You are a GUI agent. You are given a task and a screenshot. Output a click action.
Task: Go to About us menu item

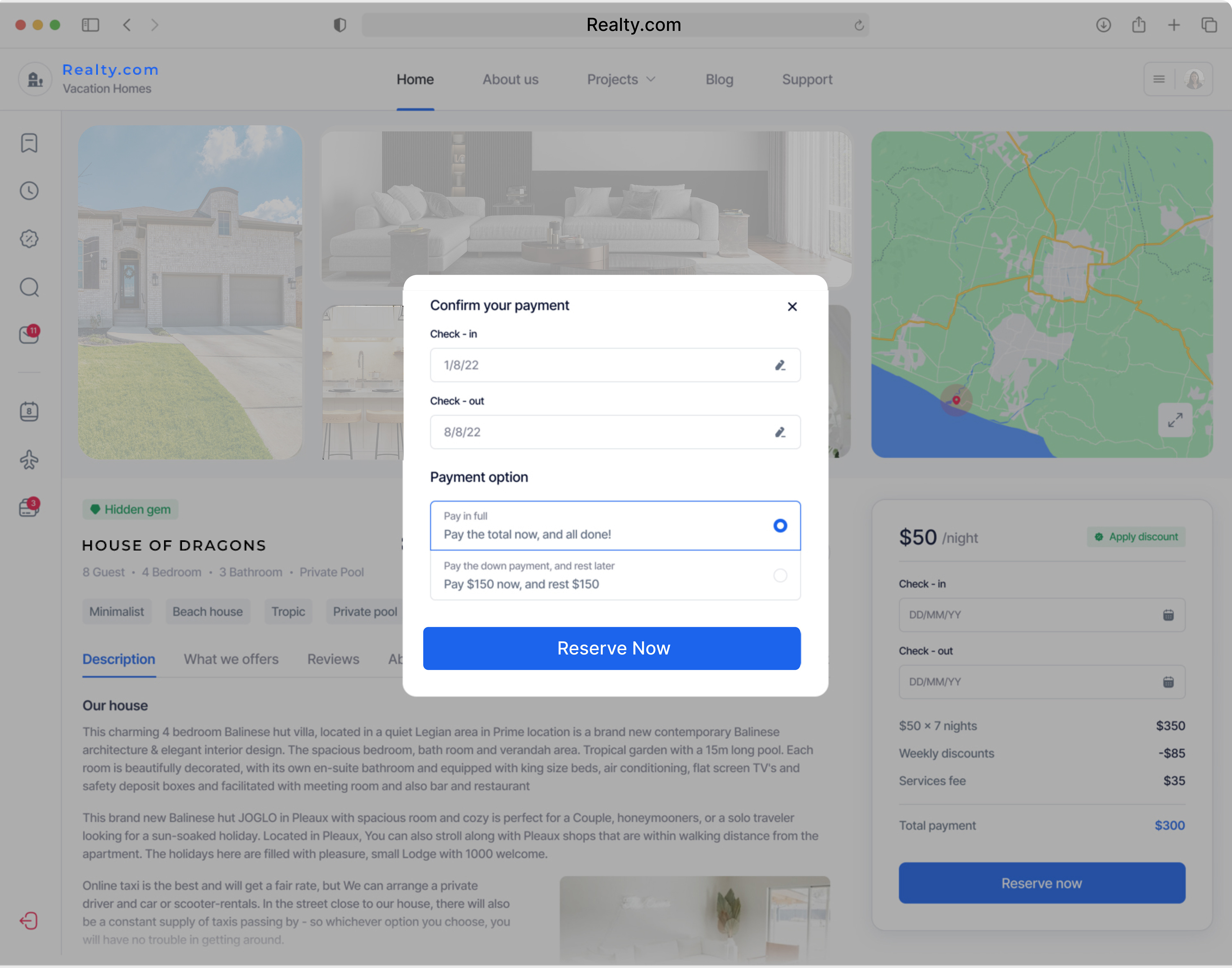[510, 79]
